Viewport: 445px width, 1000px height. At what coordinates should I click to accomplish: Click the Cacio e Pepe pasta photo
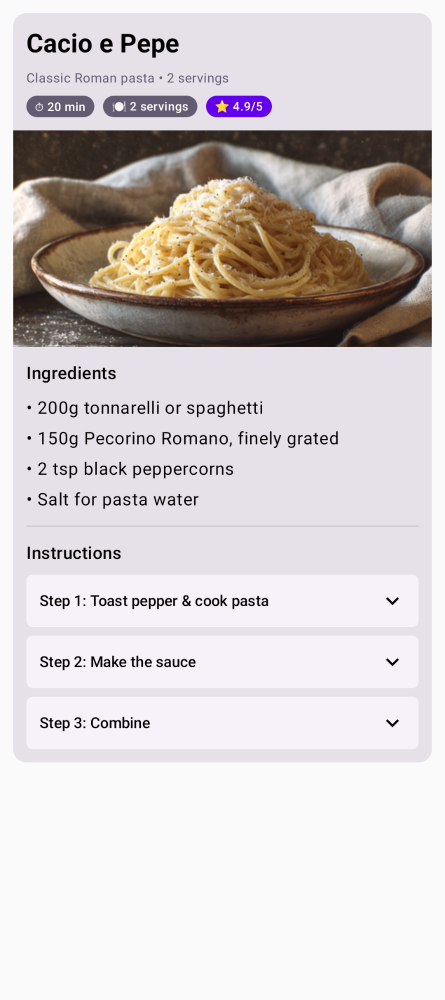coord(222,239)
